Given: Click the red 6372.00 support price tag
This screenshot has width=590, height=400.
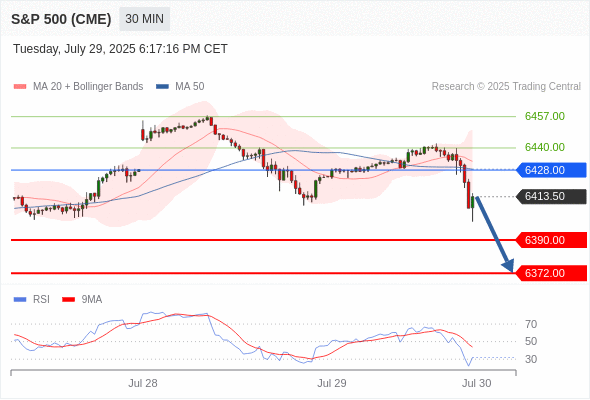Looking at the screenshot, I should click(x=551, y=273).
